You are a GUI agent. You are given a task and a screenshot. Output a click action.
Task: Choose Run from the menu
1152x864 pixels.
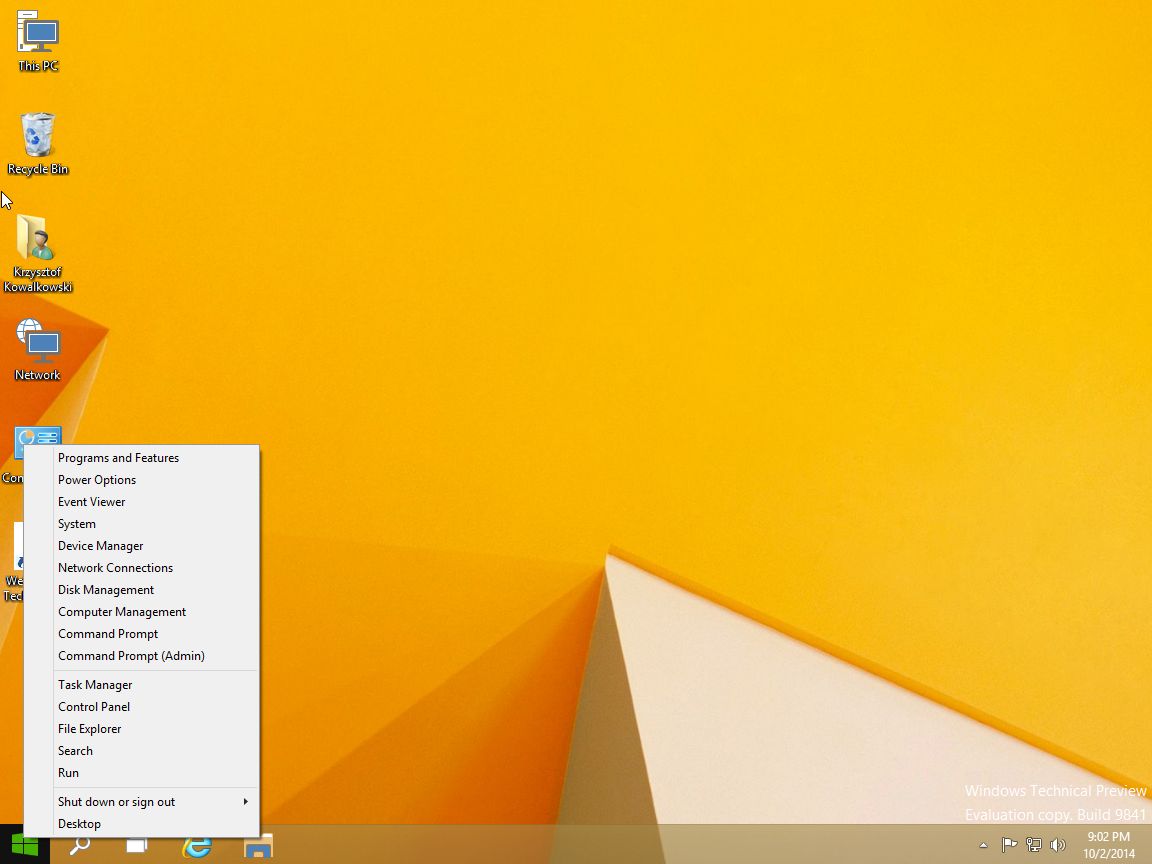click(142, 773)
